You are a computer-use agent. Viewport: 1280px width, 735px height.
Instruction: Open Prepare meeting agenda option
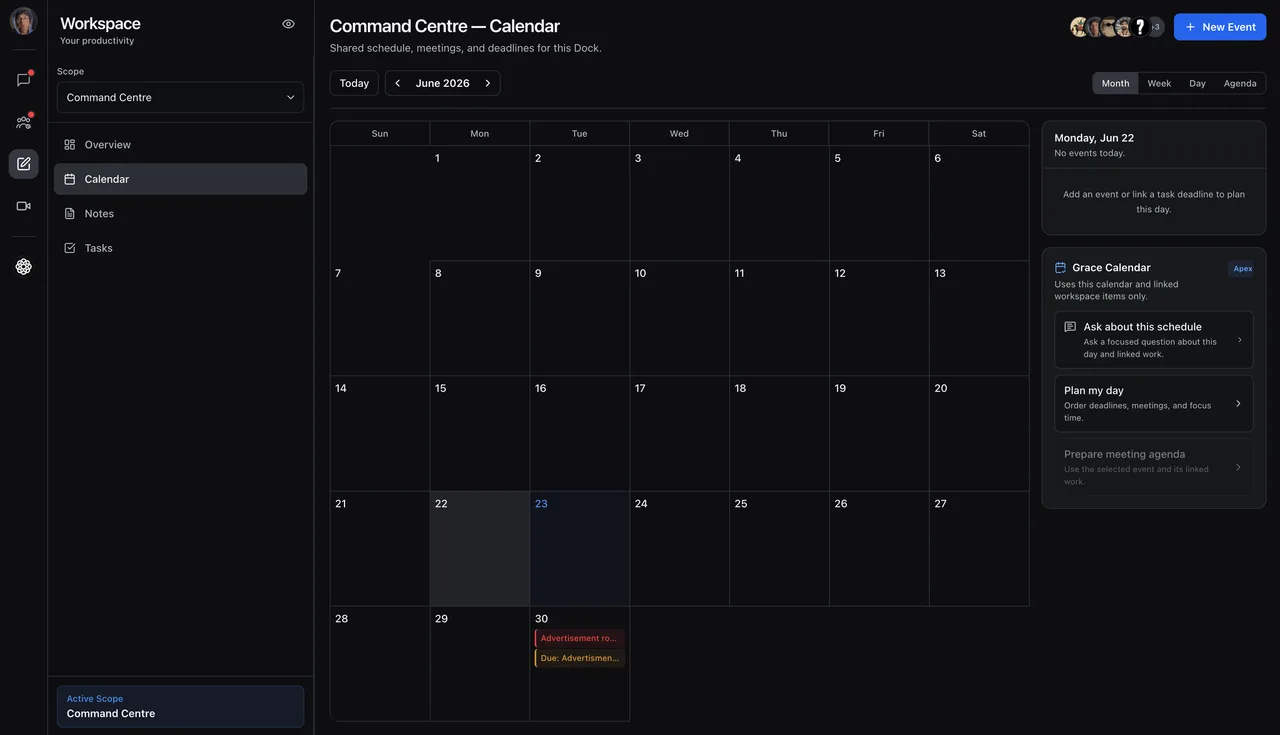click(1154, 467)
